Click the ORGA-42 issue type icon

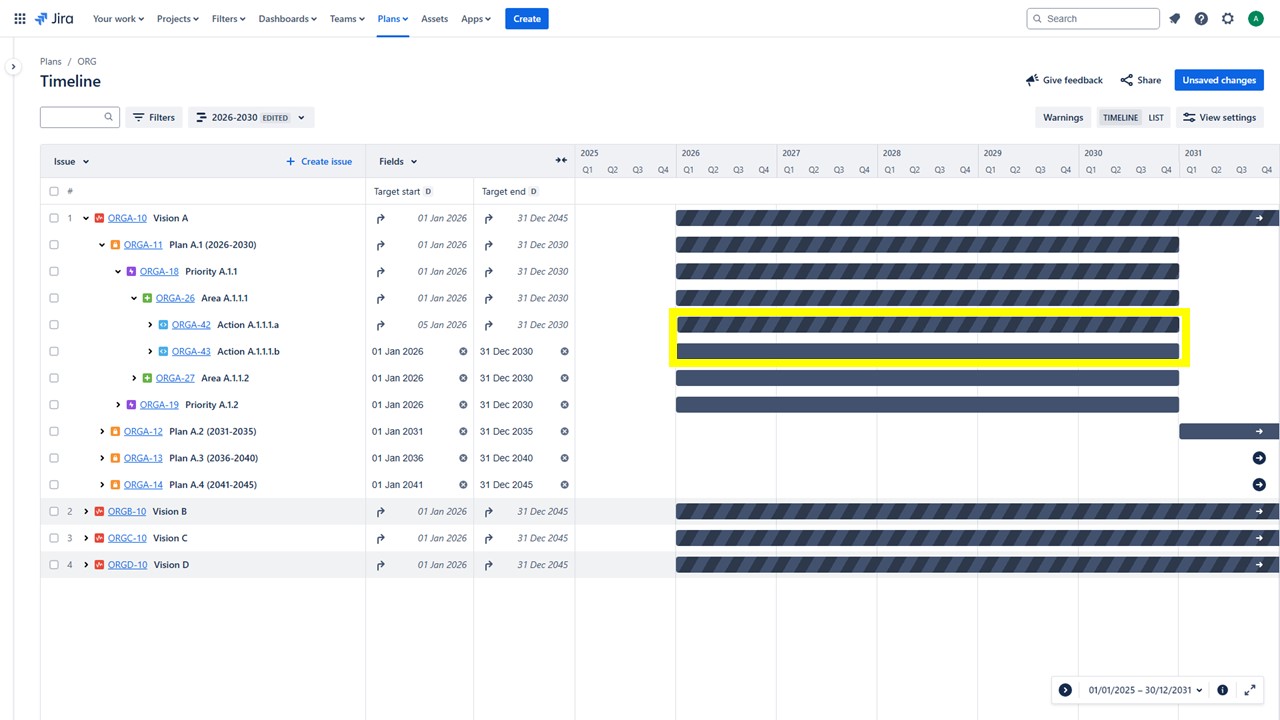click(164, 325)
